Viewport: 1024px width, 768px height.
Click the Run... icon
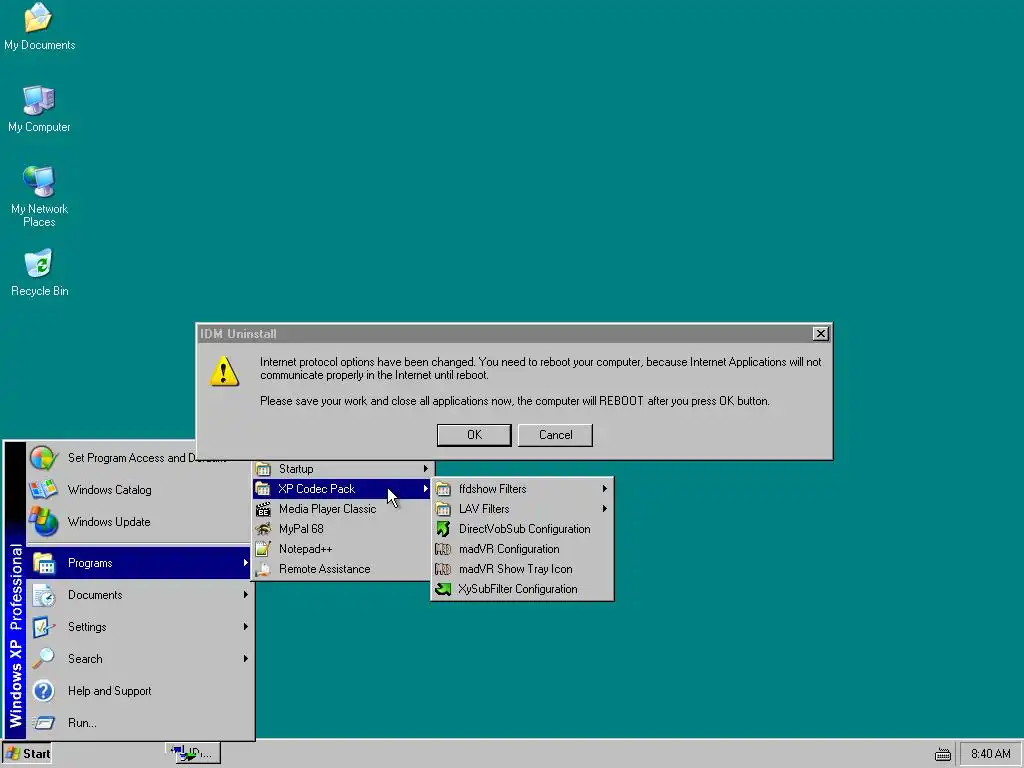pyautogui.click(x=44, y=723)
